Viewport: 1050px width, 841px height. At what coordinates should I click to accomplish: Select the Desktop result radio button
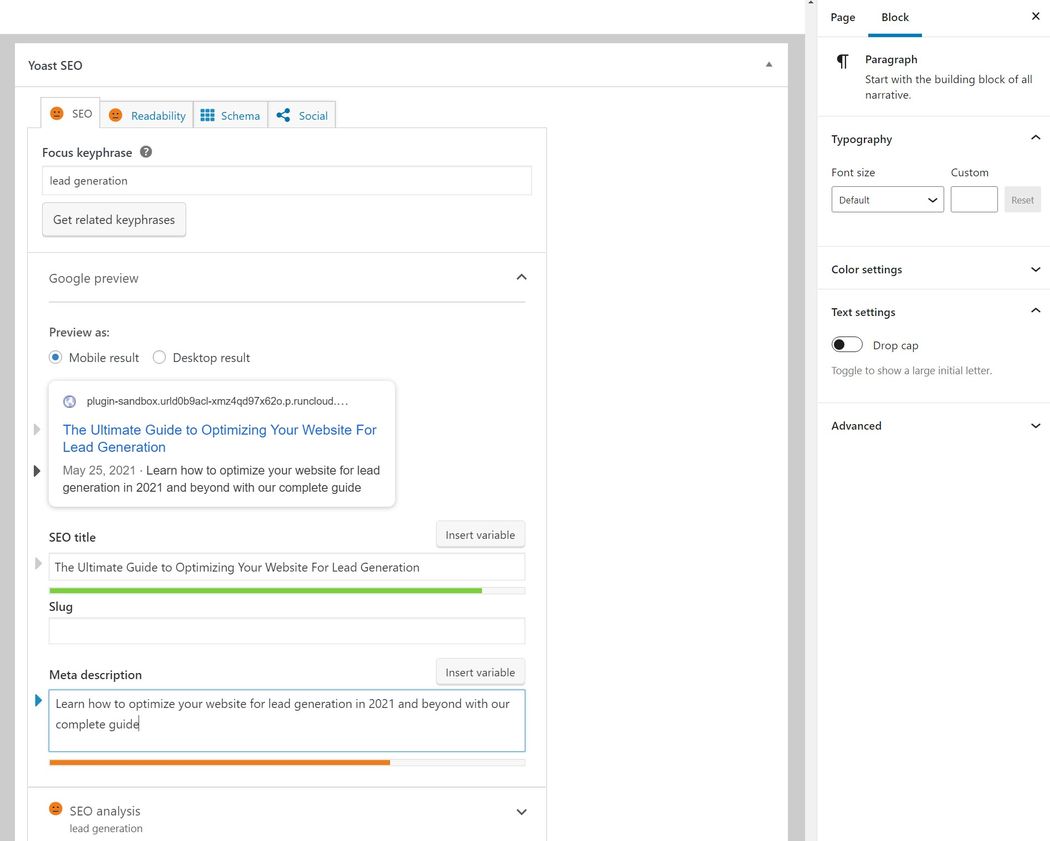click(159, 358)
